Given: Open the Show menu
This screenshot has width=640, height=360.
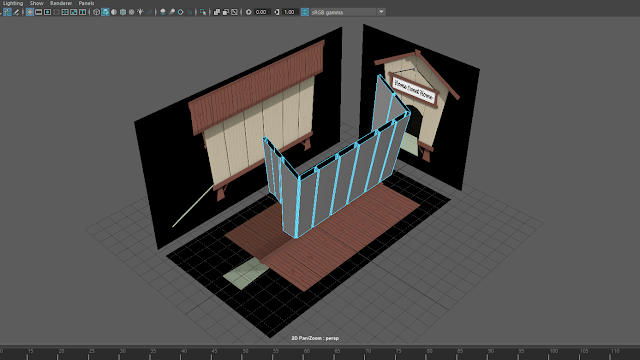Looking at the screenshot, I should click(x=36, y=3).
